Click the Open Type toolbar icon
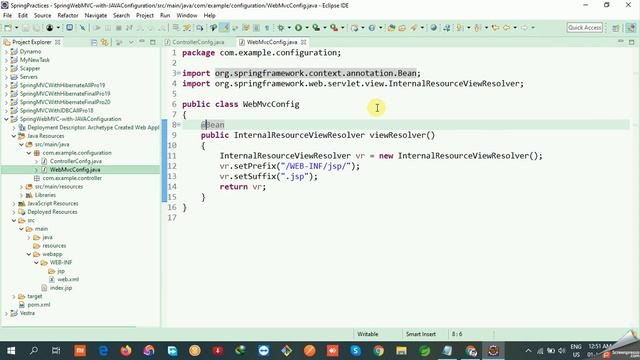Screen dimensions: 640x360 (391, 28)
